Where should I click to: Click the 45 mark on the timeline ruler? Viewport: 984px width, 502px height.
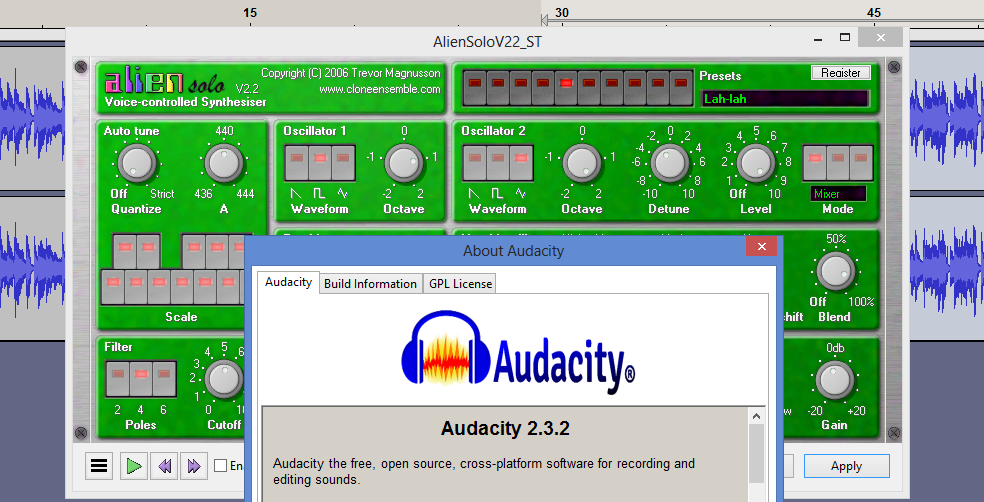pos(874,13)
